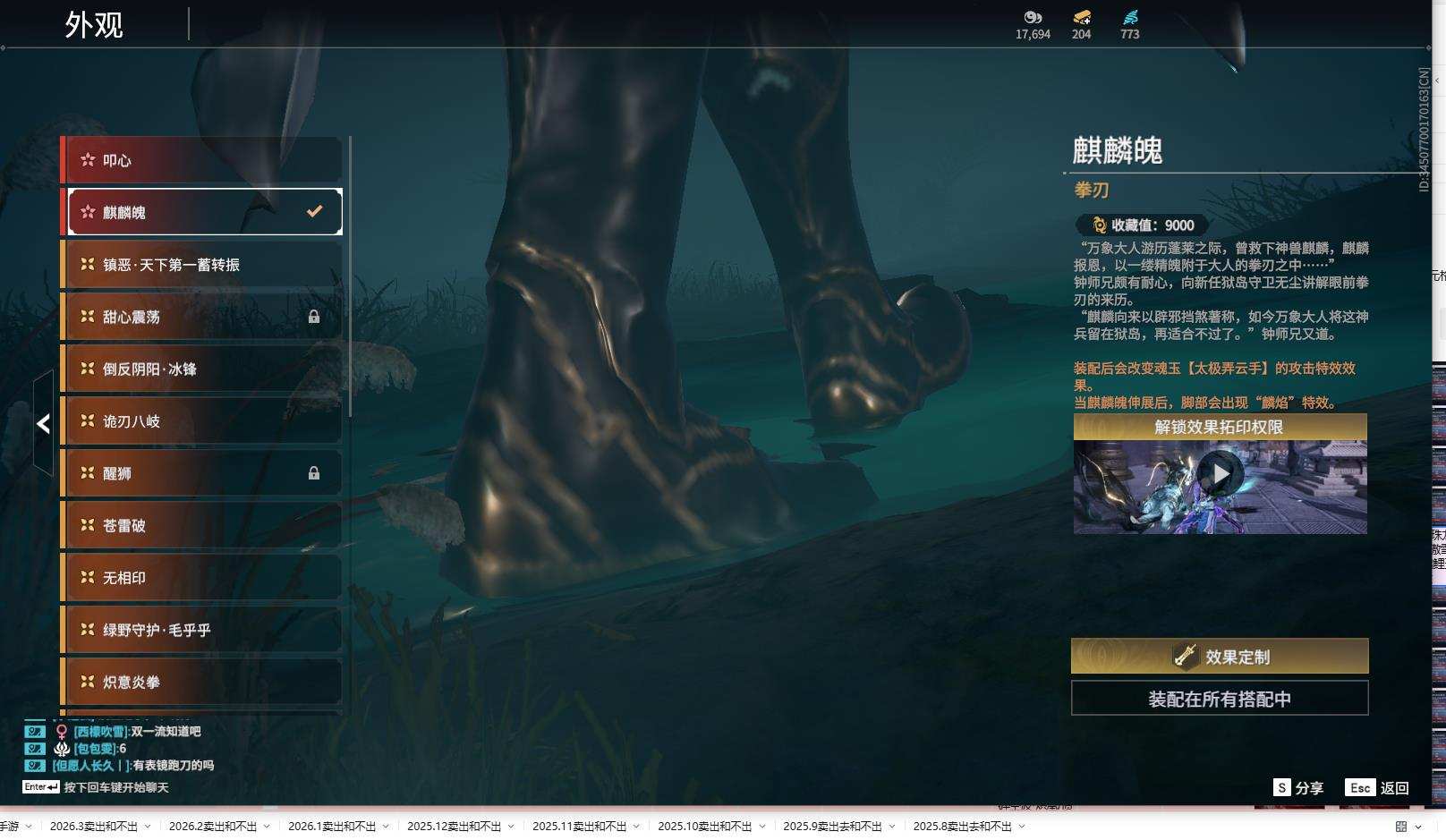
Task: Select 无相印 in the list
Action: point(201,578)
